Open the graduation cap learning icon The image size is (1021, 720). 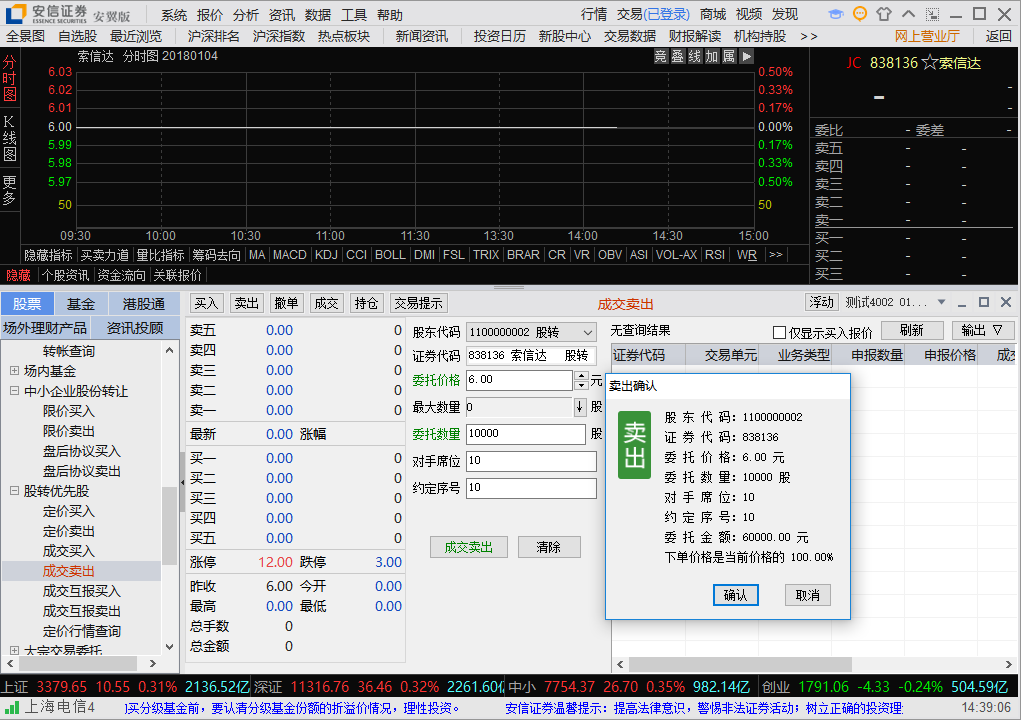click(x=836, y=14)
